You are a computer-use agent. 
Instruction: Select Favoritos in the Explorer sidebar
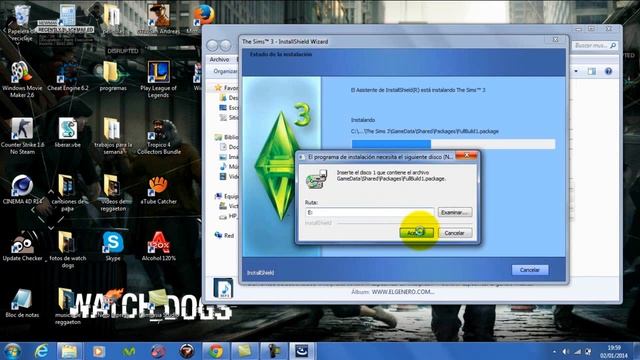click(x=227, y=88)
